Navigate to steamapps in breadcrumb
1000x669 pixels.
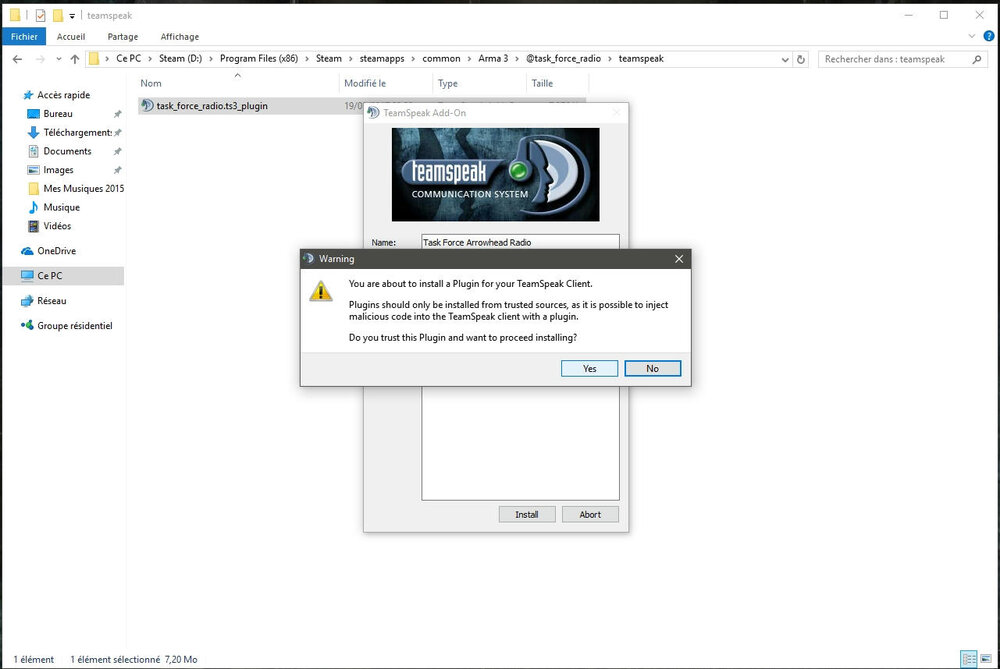point(382,59)
